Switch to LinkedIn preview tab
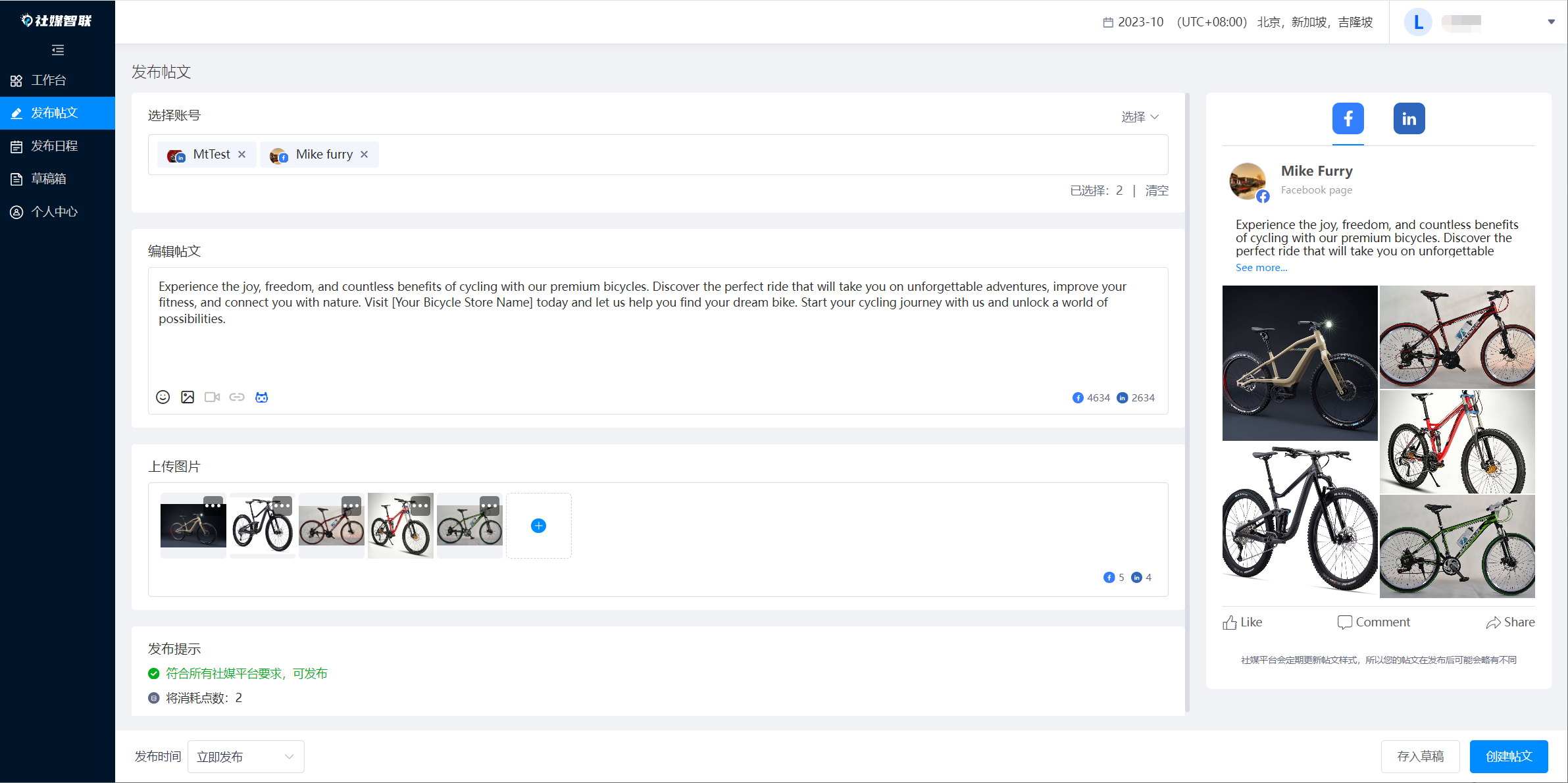1568x783 pixels. (1409, 118)
